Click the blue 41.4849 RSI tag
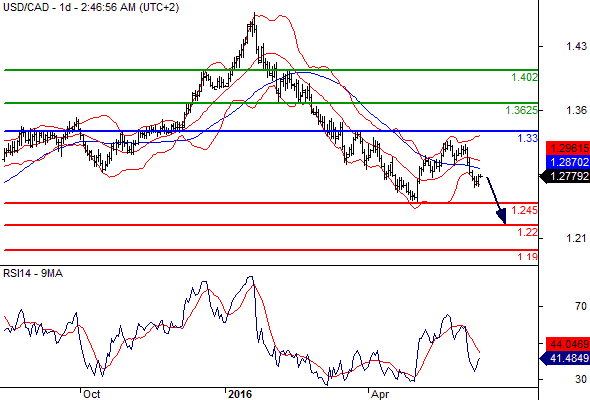This screenshot has height=400, width=590. coord(564,358)
